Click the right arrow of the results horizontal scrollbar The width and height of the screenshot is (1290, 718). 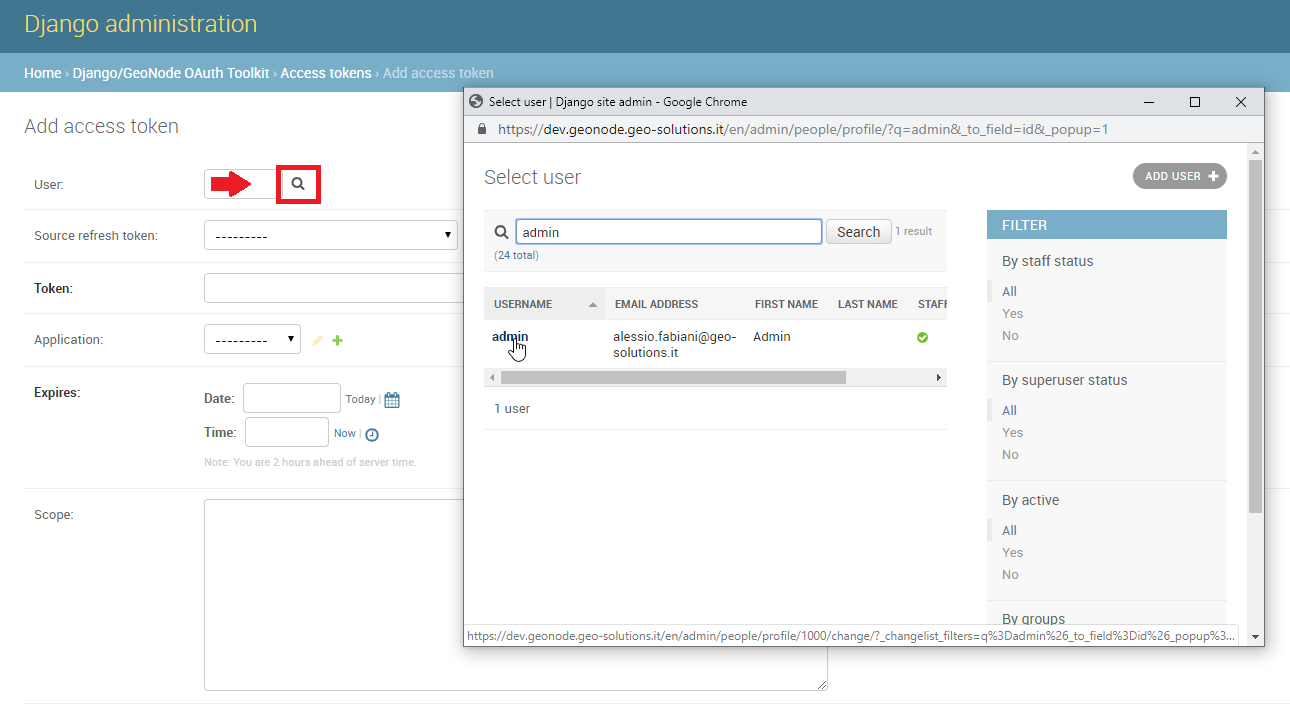click(939, 378)
